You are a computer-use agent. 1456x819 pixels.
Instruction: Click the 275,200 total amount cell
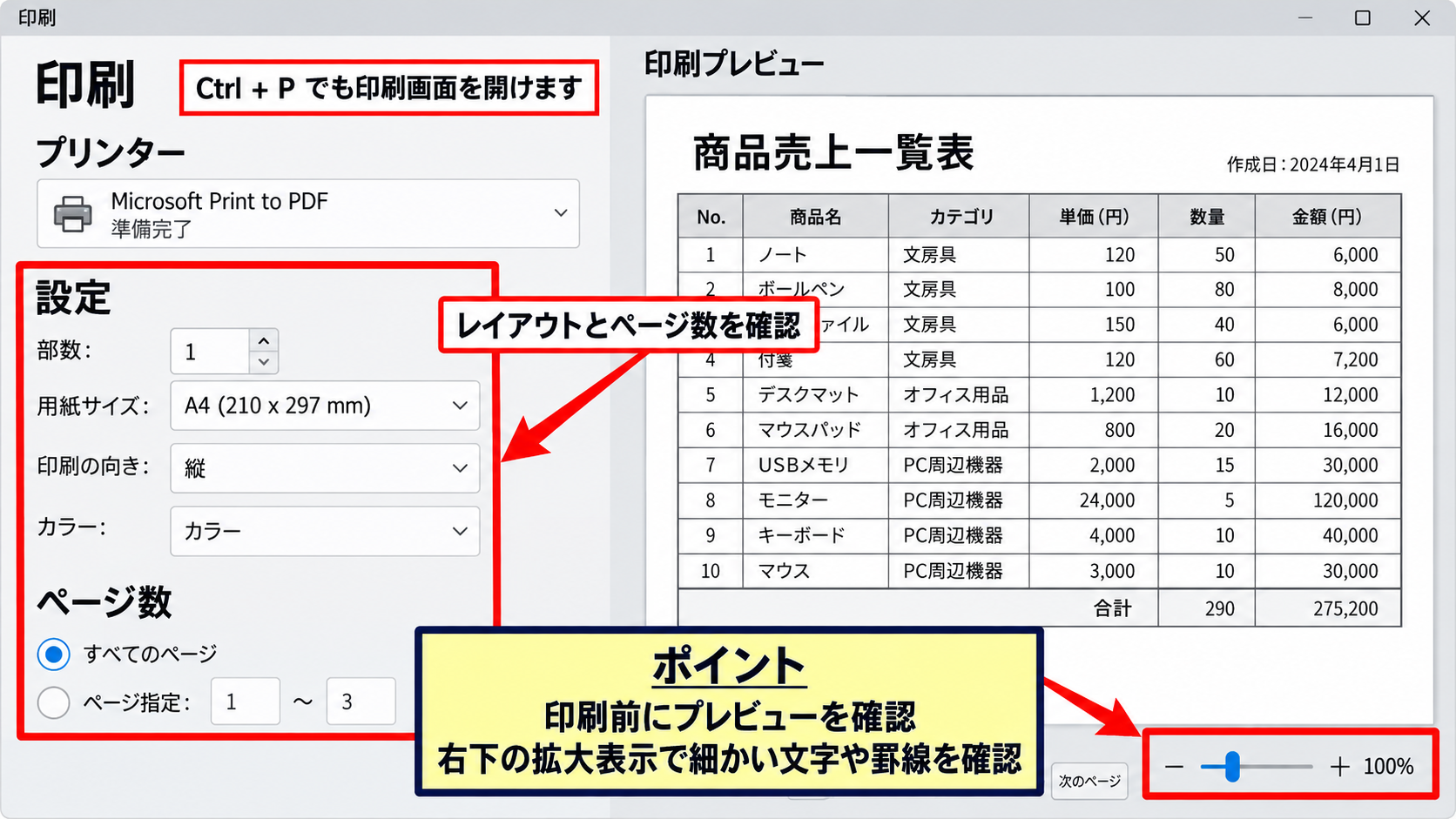pos(1328,608)
